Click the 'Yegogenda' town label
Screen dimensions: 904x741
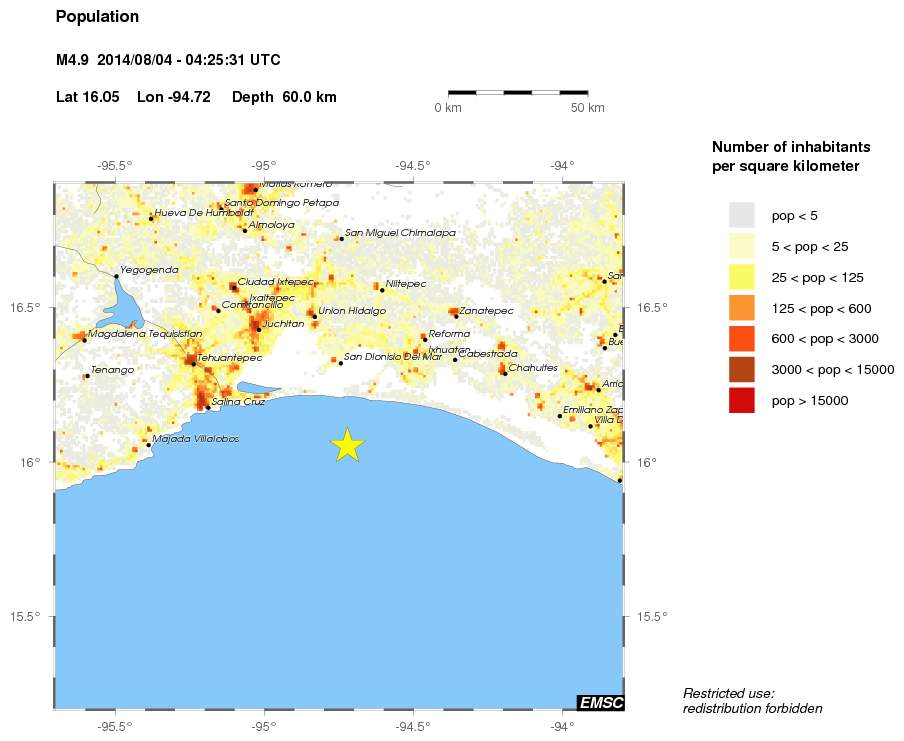pyautogui.click(x=149, y=270)
